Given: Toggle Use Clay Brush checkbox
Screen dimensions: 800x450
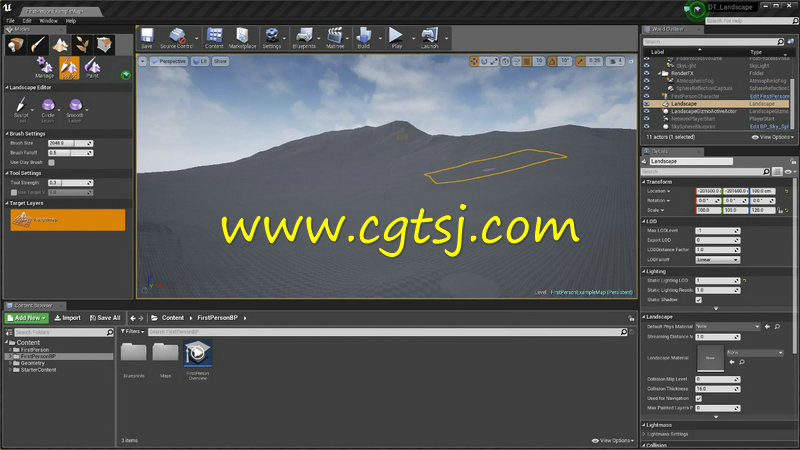Looking at the screenshot, I should click(x=52, y=162).
